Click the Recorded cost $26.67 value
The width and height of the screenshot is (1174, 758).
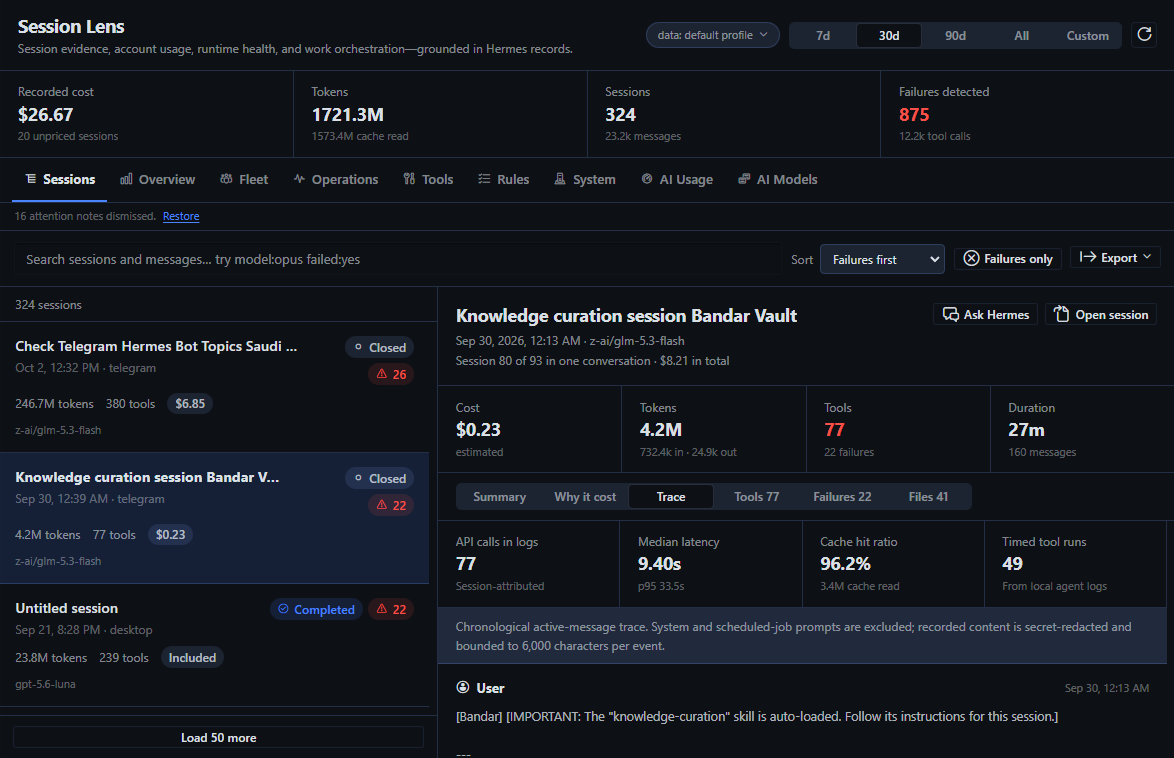pyautogui.click(x=46, y=115)
